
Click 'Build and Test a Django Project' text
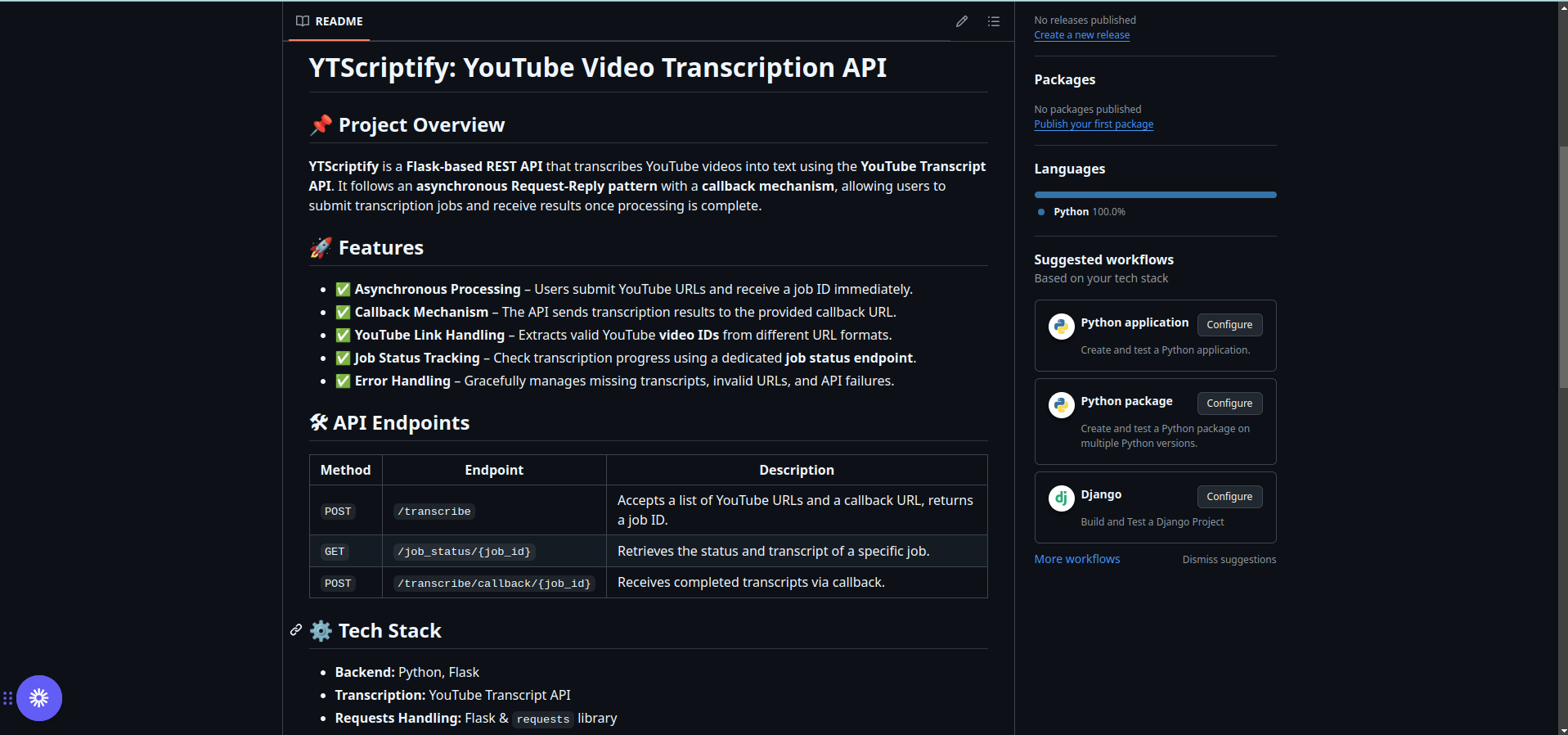[x=1152, y=522]
